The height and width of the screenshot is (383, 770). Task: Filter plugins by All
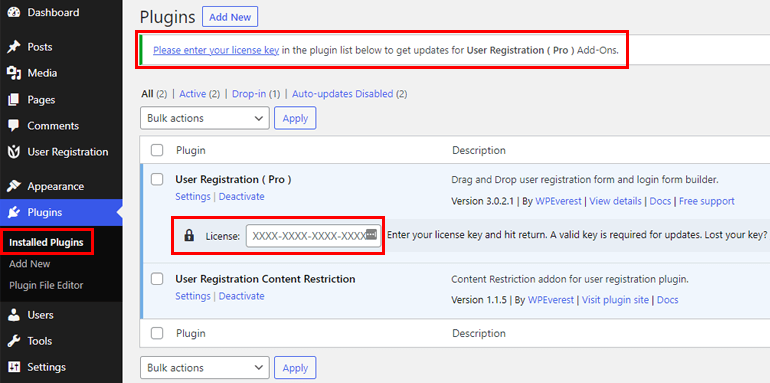click(147, 94)
